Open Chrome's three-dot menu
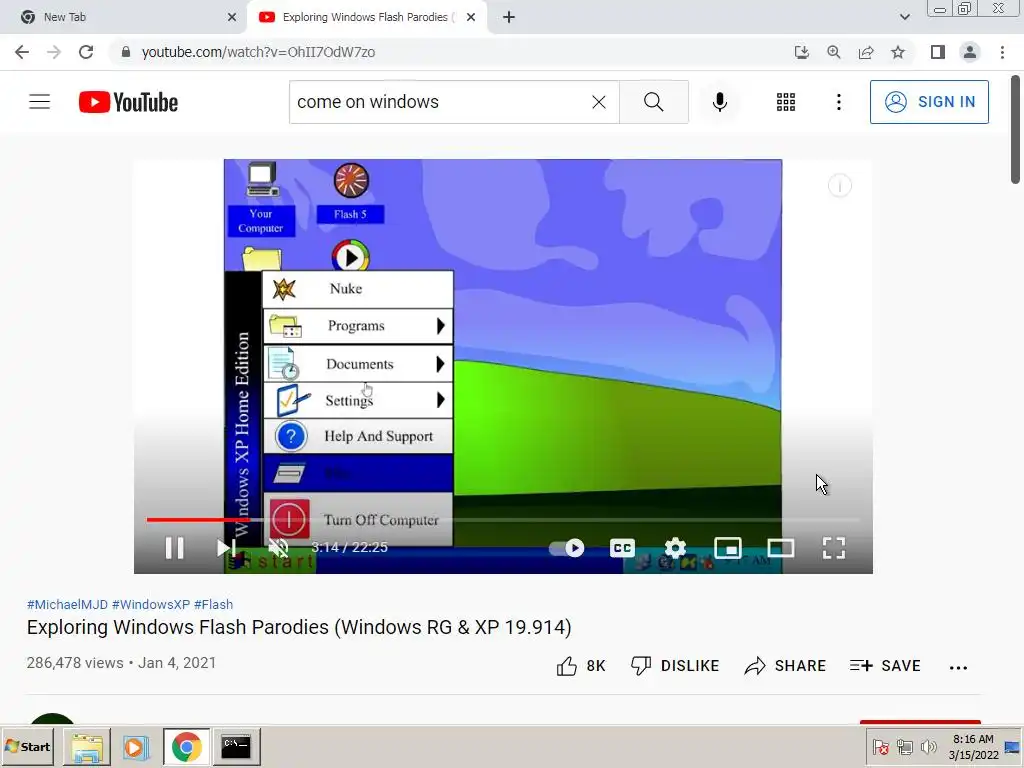 (x=1002, y=52)
